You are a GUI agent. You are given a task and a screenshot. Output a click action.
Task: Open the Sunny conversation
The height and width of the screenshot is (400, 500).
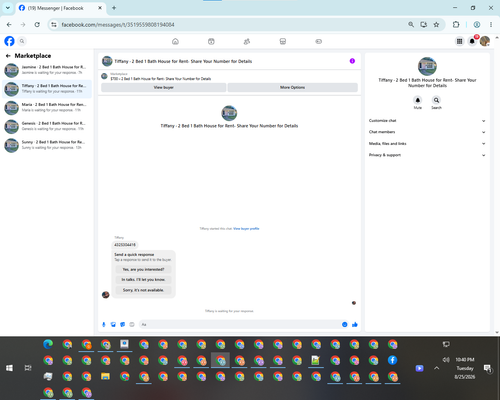coord(47,145)
